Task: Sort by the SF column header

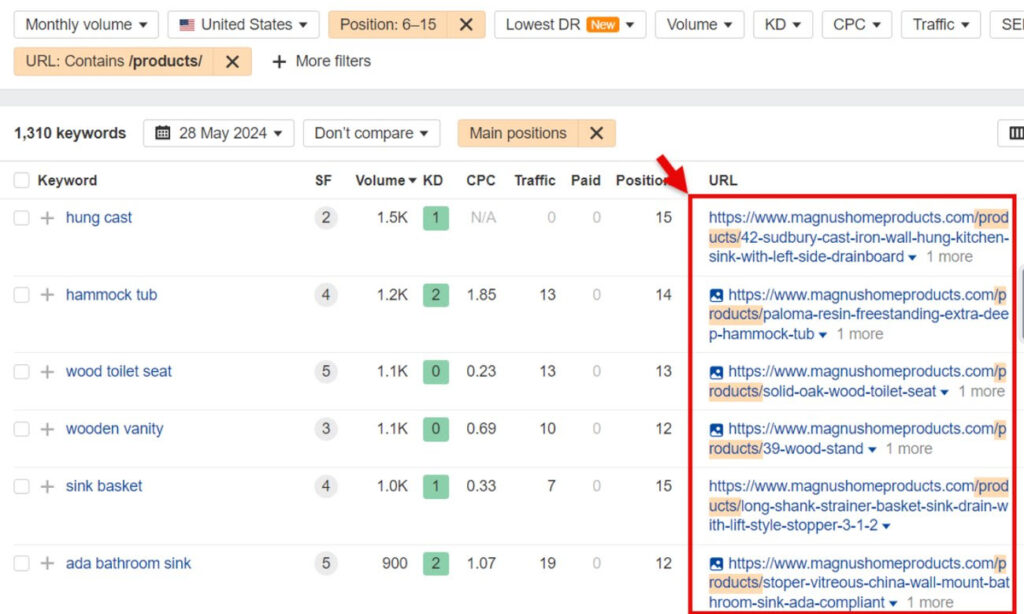Action: pos(323,180)
